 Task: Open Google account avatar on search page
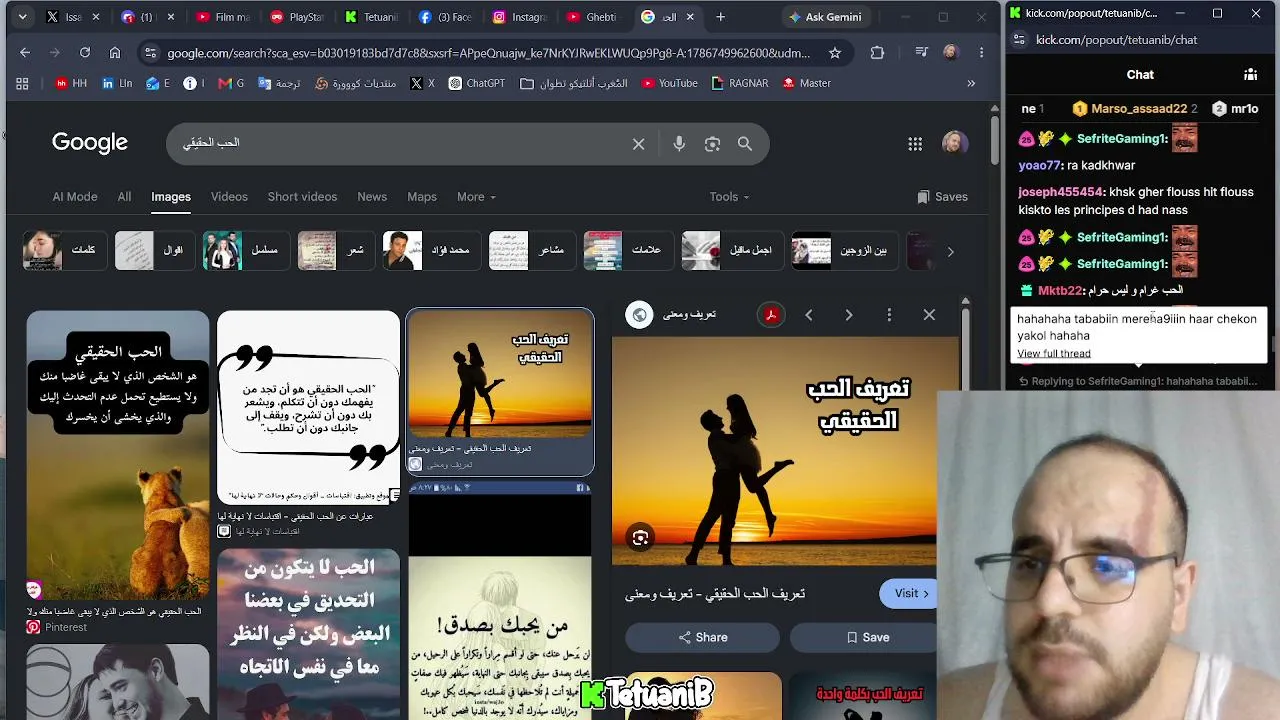coord(955,143)
